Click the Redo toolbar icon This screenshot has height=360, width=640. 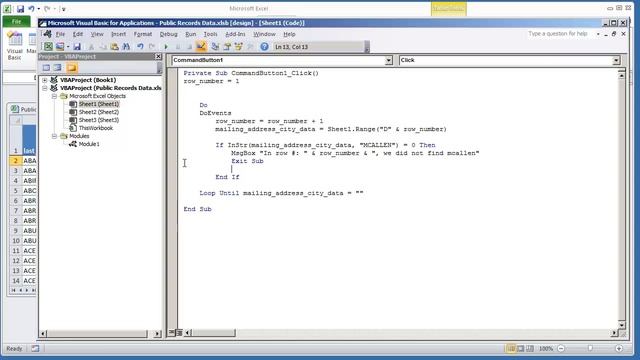coord(151,47)
